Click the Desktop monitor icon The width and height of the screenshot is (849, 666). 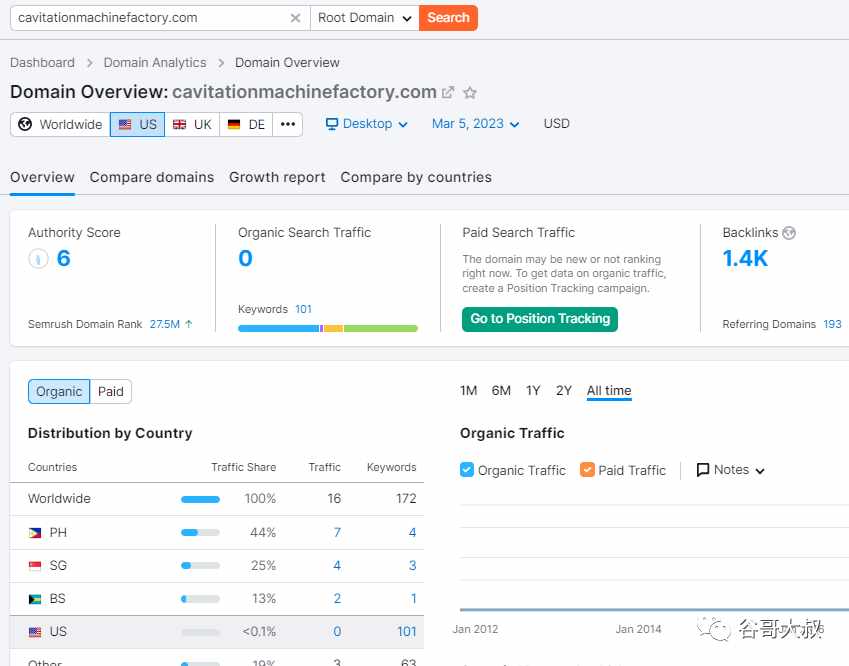(332, 124)
